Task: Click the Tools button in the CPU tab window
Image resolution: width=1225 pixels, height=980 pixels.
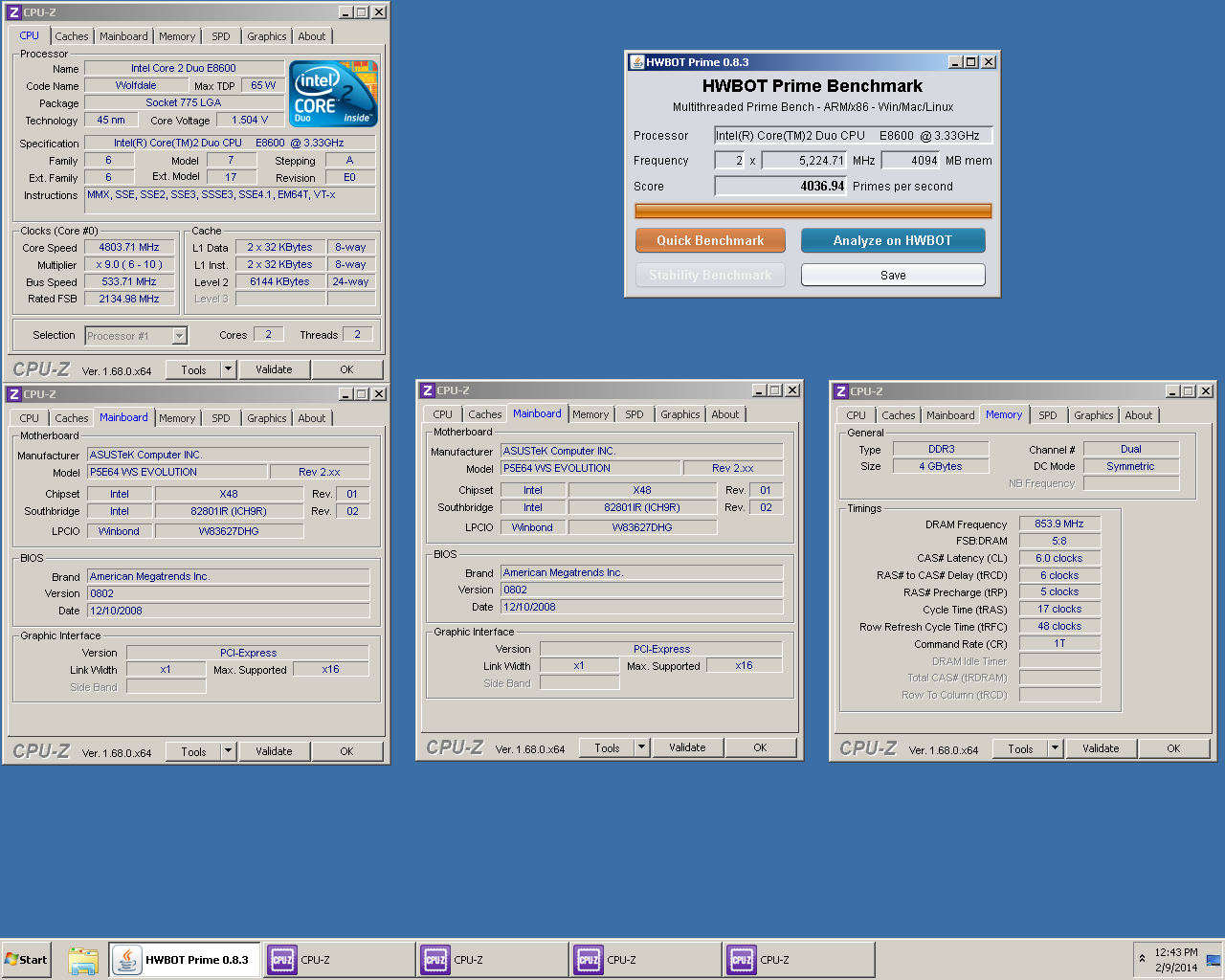Action: pos(193,369)
